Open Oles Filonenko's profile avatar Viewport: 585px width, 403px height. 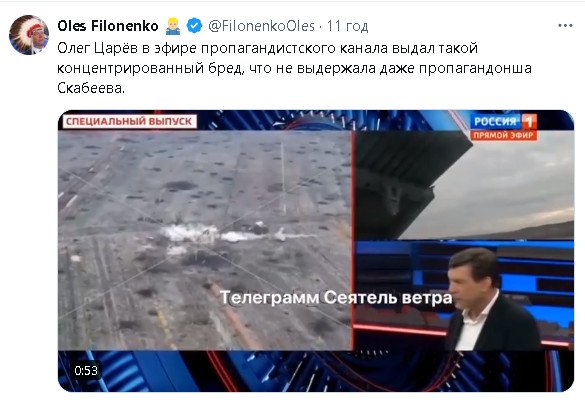click(29, 35)
